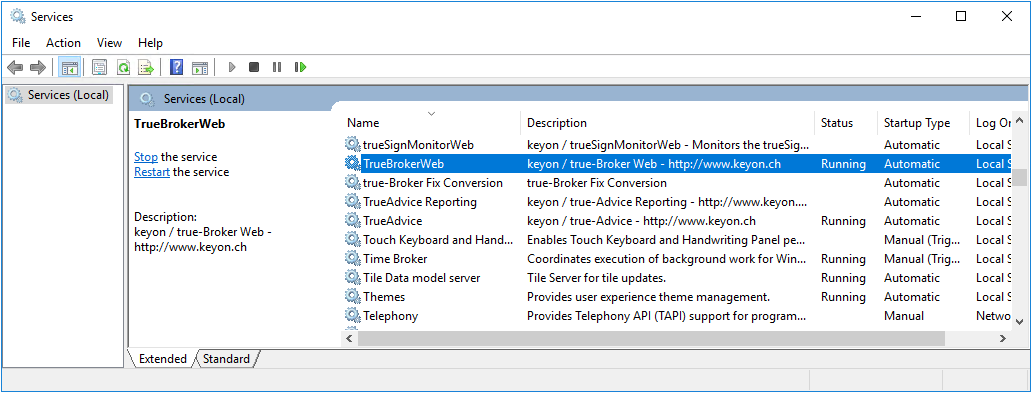
Task: Select the trueSignMonitorWeb service name
Action: click(418, 144)
